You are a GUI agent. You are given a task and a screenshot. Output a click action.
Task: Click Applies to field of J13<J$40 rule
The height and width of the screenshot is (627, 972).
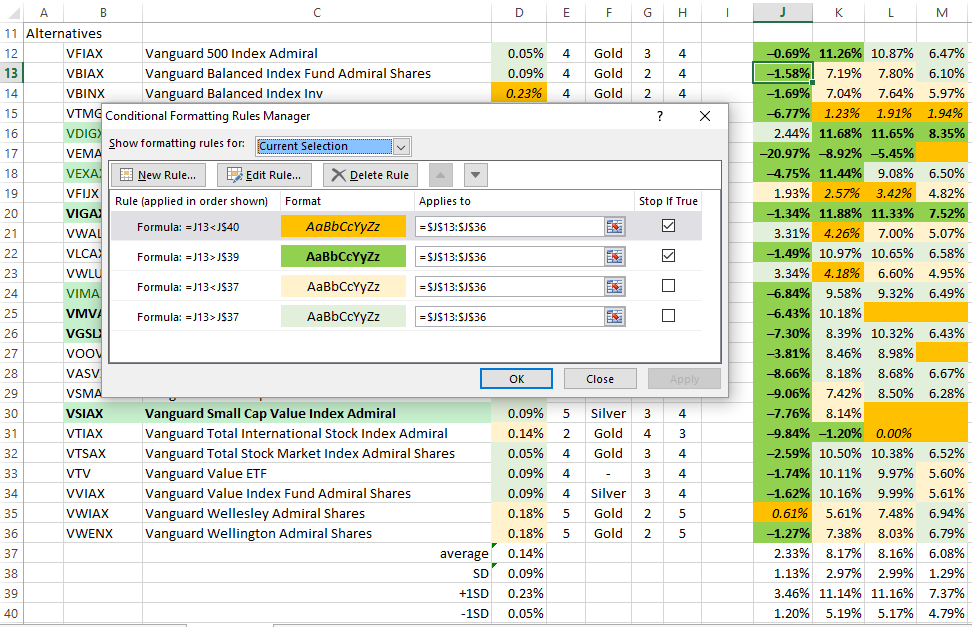coord(510,227)
